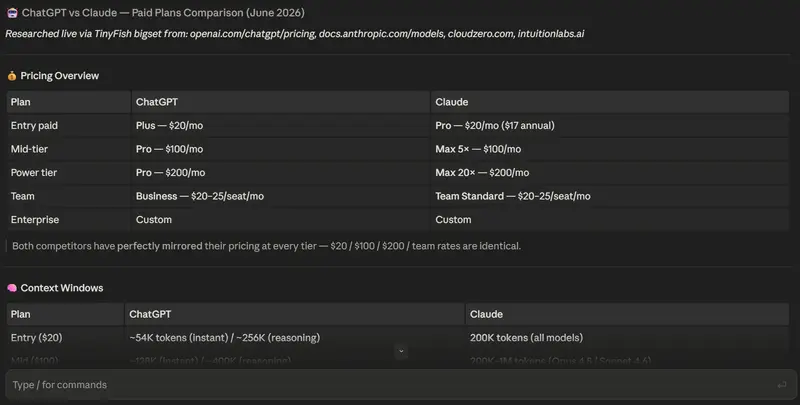The width and height of the screenshot is (800, 405).
Task: Click the 'ChatGPT vs Claude — Paid Plans Comparison' title
Action: tap(163, 13)
